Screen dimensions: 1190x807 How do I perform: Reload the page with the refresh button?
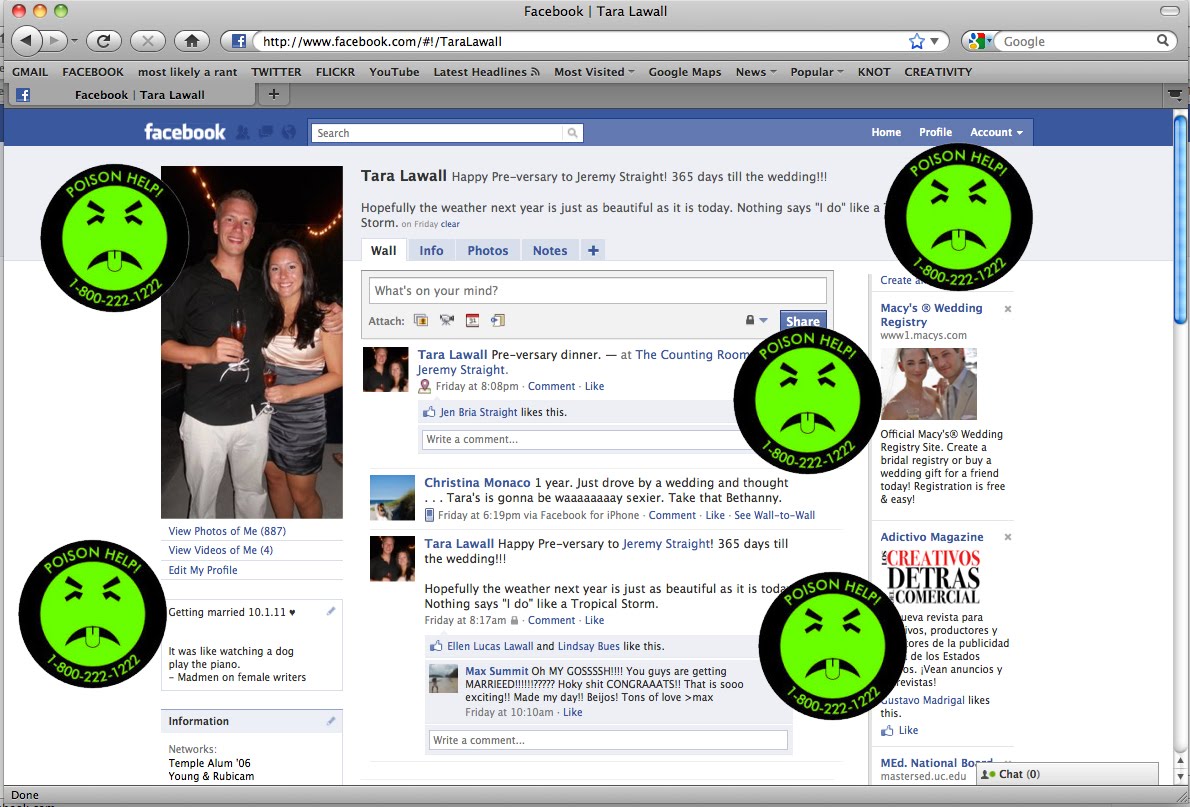[x=104, y=41]
